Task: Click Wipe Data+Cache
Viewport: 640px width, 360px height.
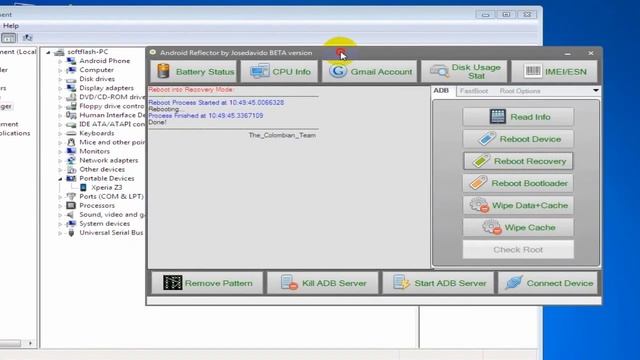Action: coord(518,205)
